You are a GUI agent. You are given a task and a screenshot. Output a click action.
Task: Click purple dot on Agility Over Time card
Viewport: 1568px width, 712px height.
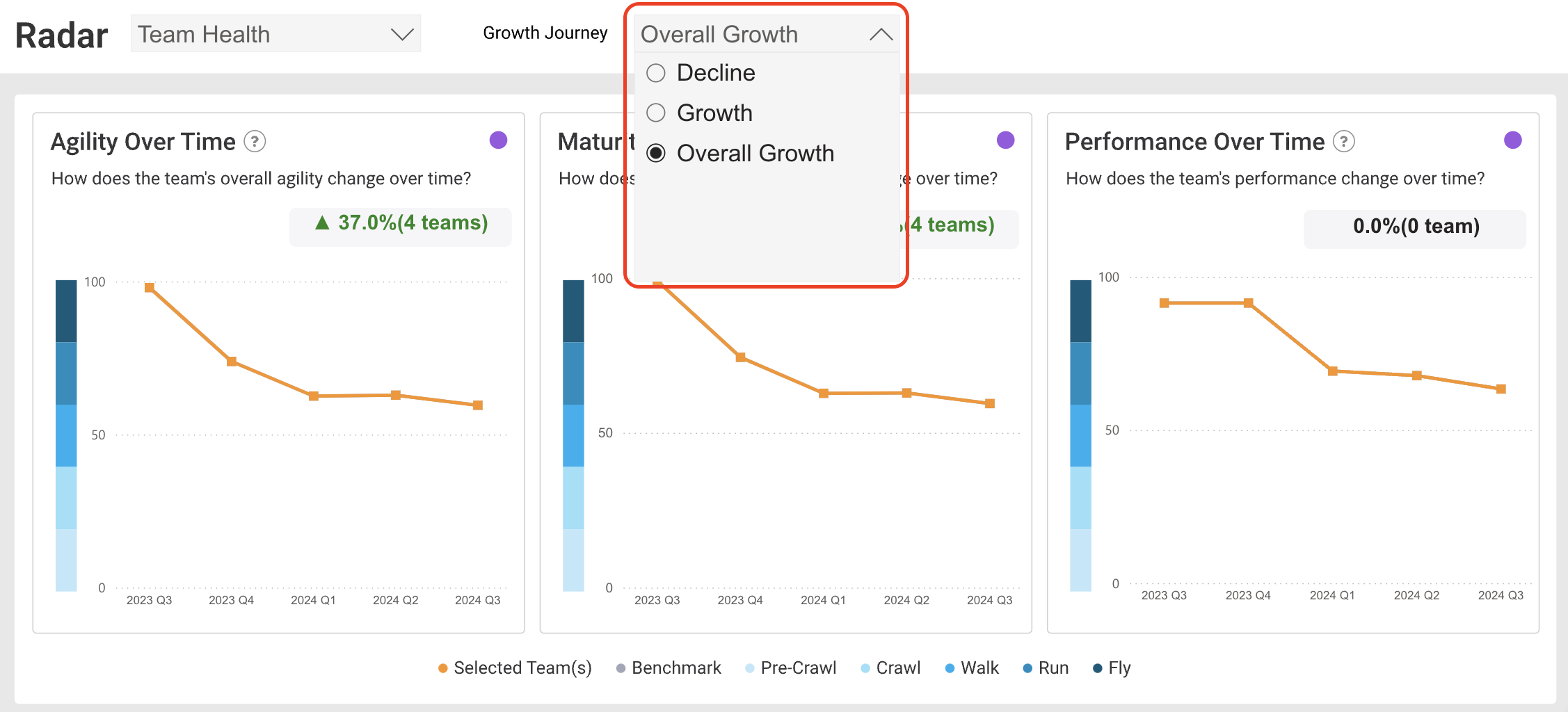click(498, 140)
